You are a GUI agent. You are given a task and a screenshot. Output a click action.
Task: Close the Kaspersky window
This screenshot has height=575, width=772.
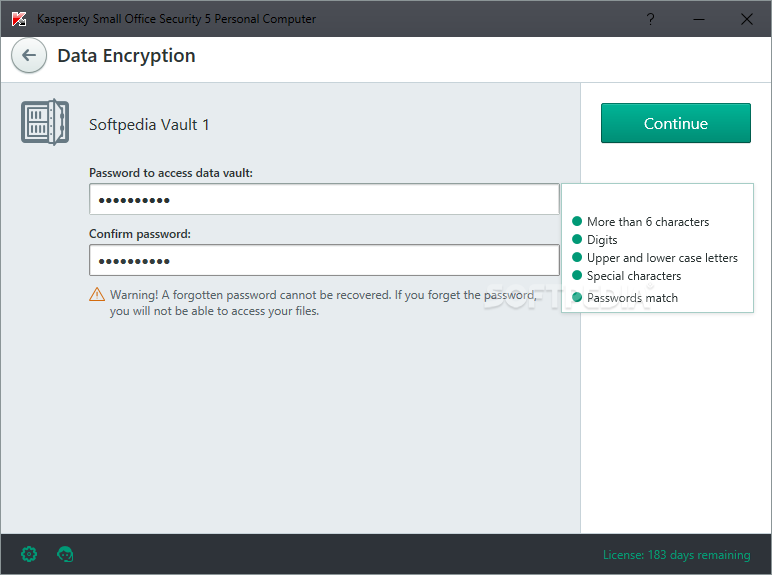point(746,19)
